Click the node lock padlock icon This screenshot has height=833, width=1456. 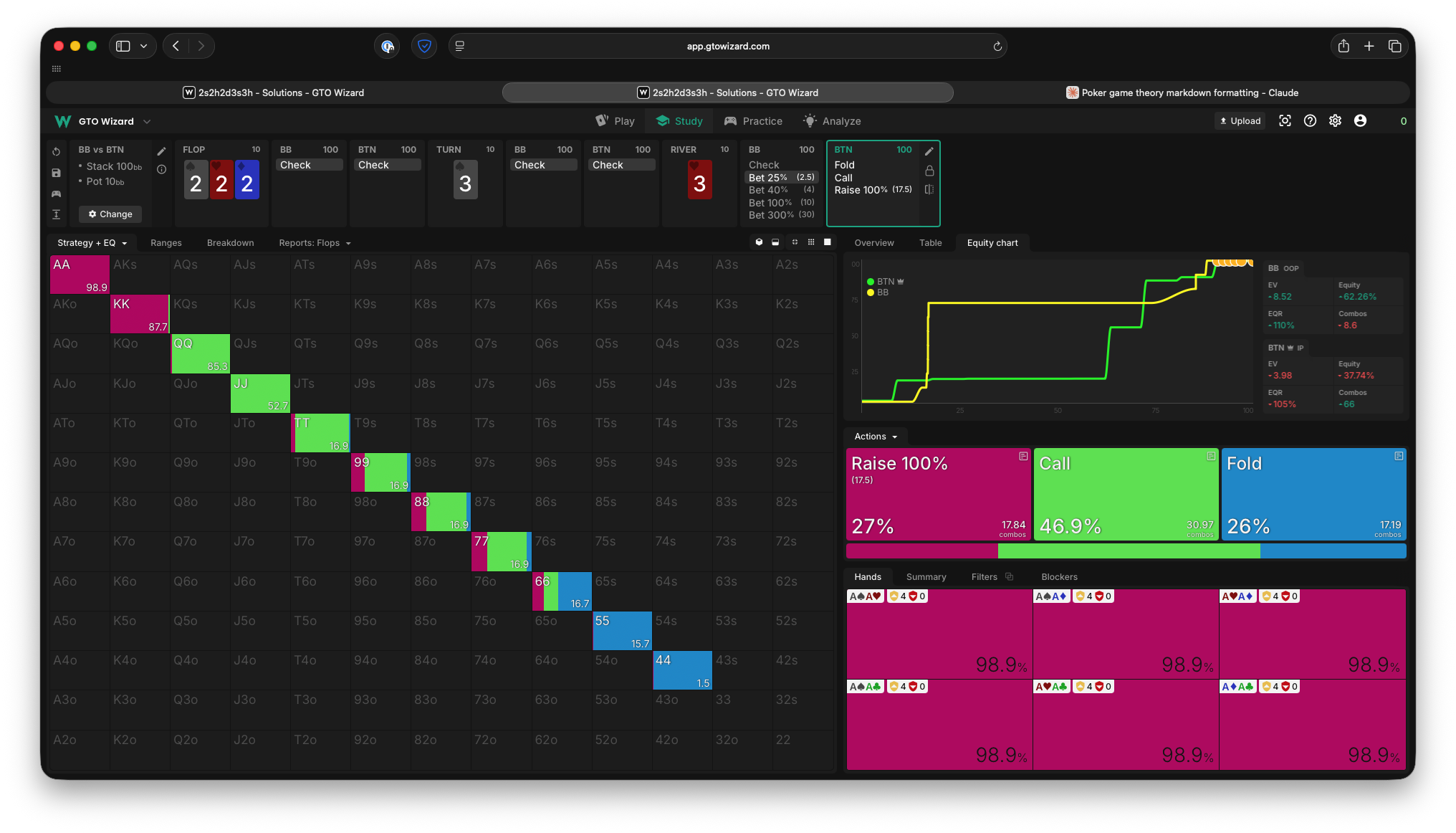[929, 171]
